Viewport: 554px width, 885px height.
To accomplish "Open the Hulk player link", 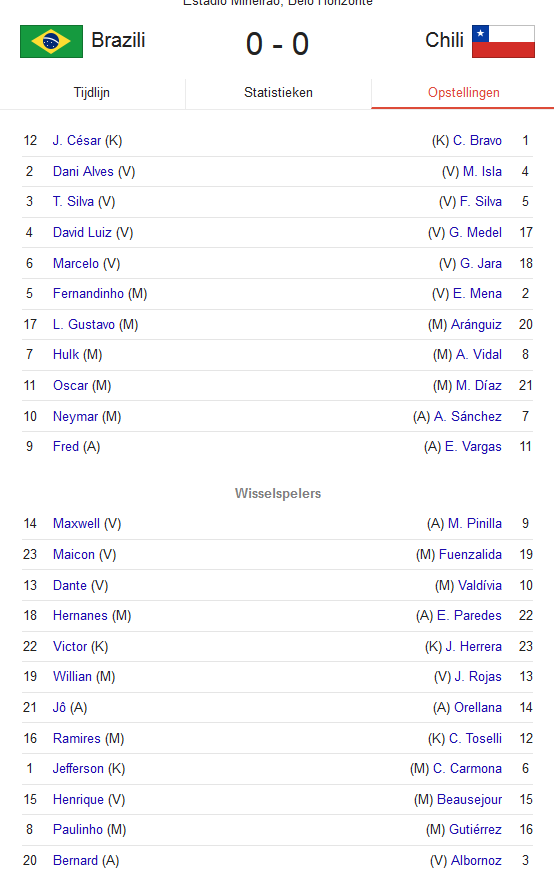I will (65, 354).
